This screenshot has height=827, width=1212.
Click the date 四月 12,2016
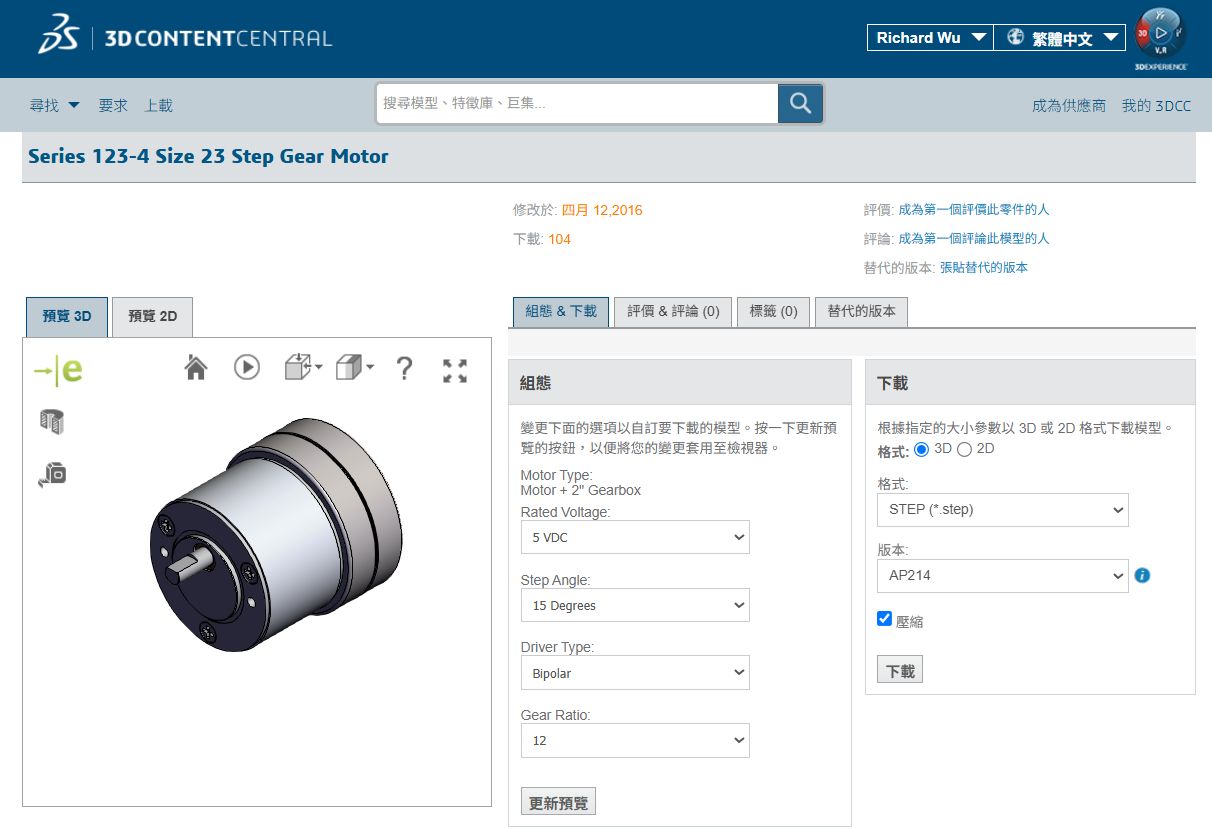click(602, 210)
